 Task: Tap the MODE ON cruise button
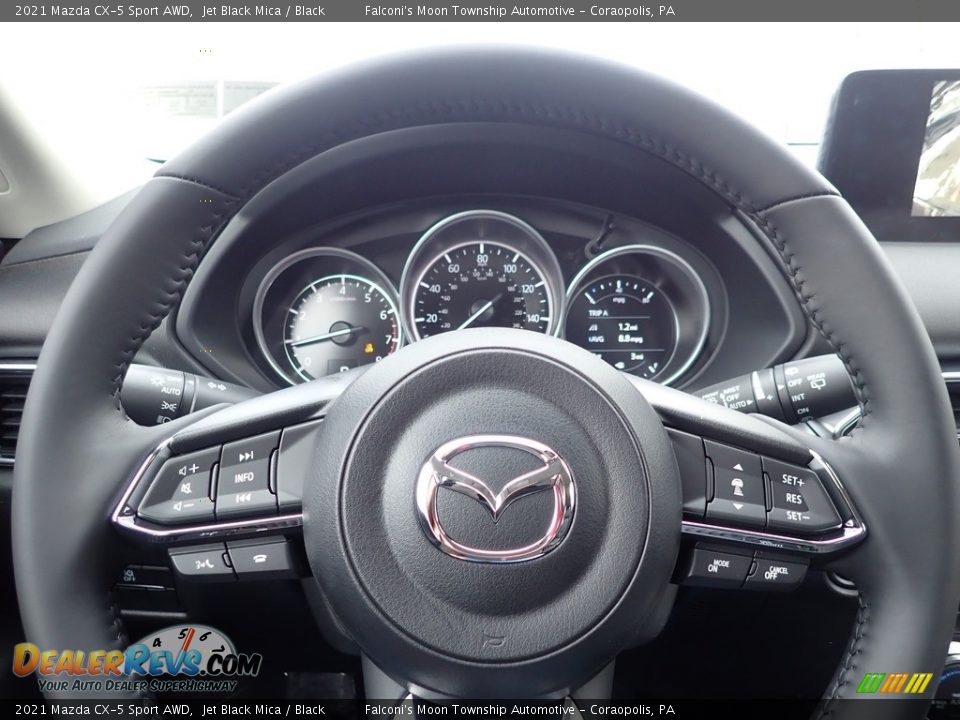tap(719, 565)
